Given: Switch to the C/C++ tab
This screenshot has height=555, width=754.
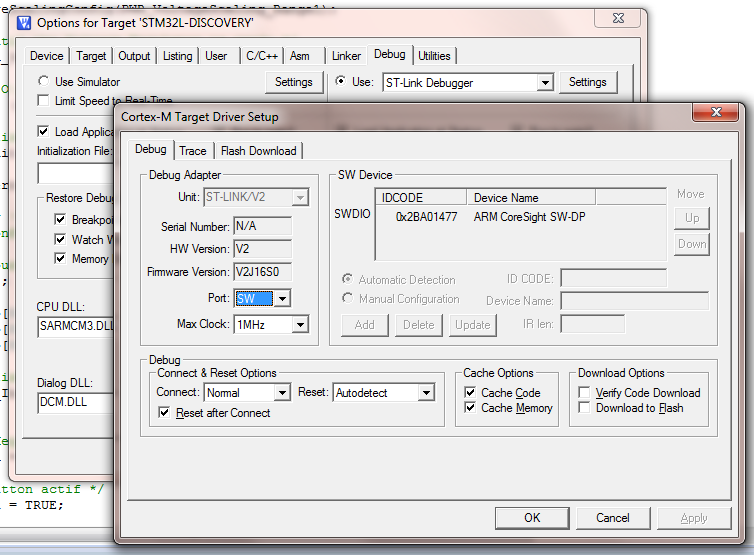Looking at the screenshot, I should point(262,56).
